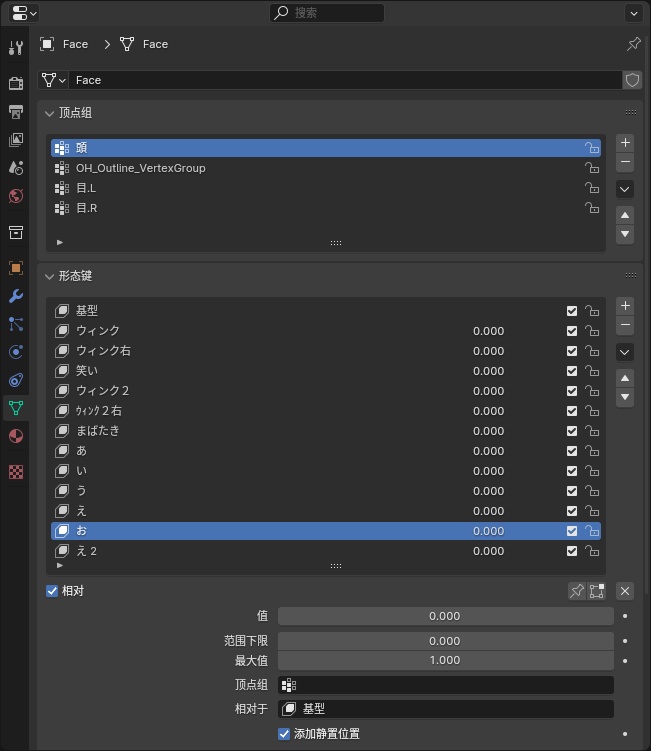Open the Render properties tab
The width and height of the screenshot is (651, 751).
pyautogui.click(x=16, y=83)
